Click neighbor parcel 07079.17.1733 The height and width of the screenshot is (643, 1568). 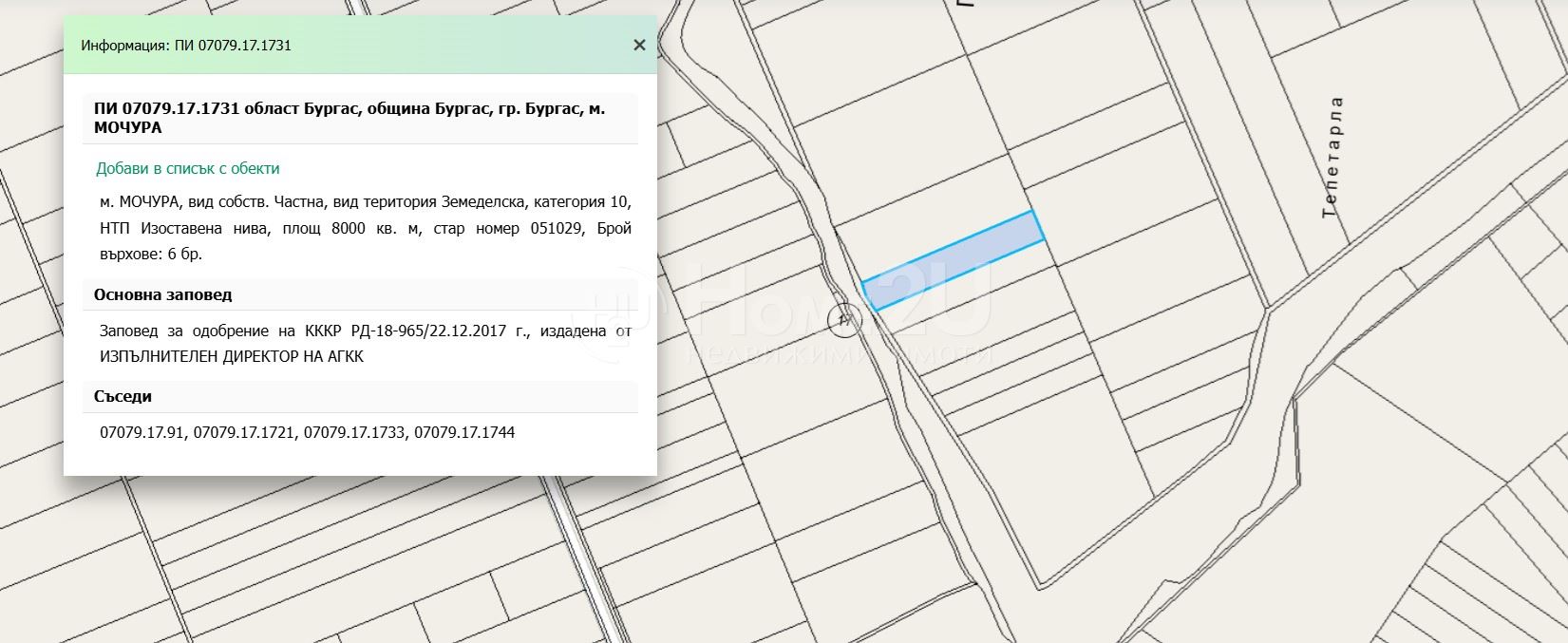pyautogui.click(x=354, y=432)
